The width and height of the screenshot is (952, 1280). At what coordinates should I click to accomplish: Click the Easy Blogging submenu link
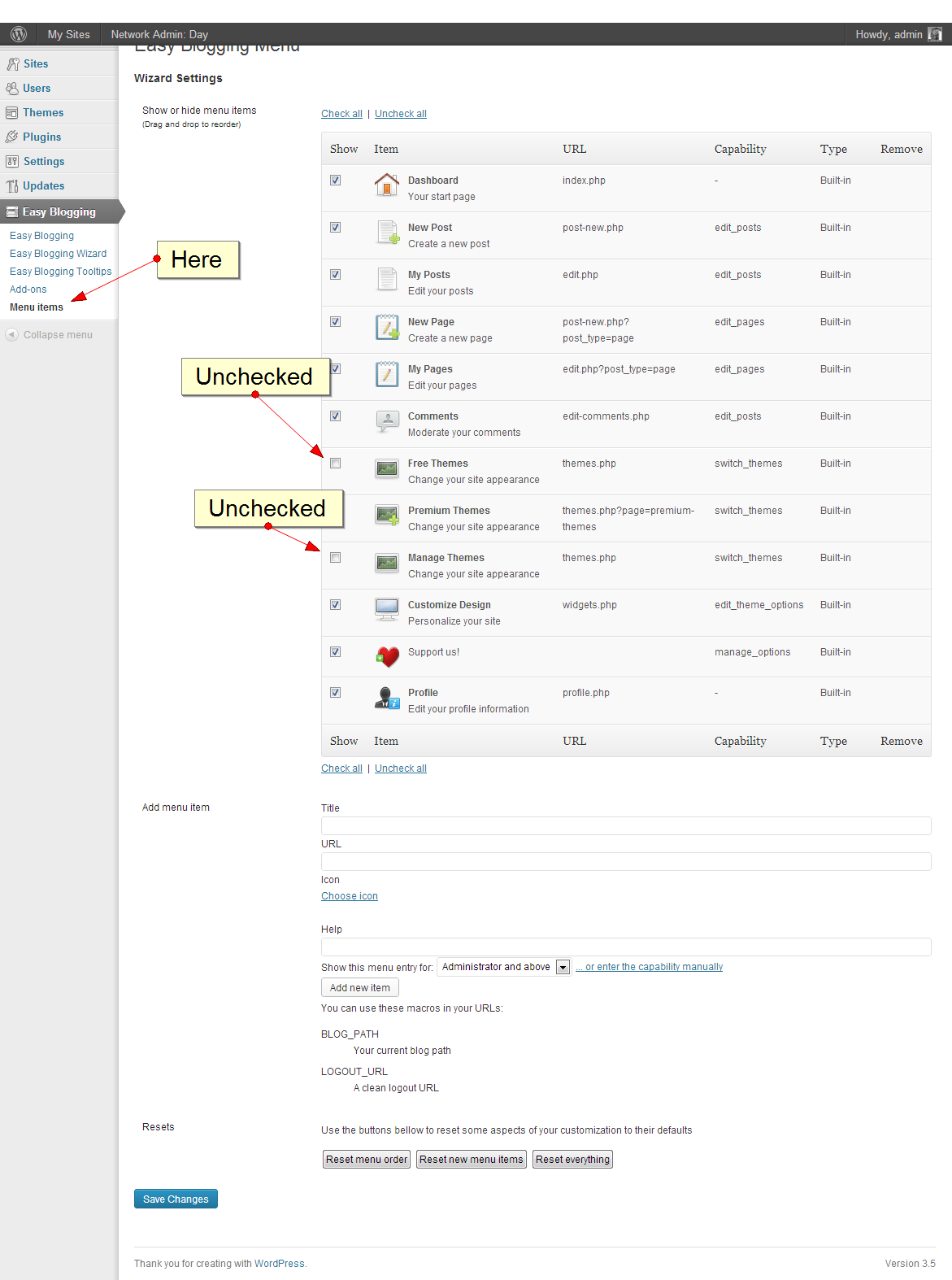[41, 236]
